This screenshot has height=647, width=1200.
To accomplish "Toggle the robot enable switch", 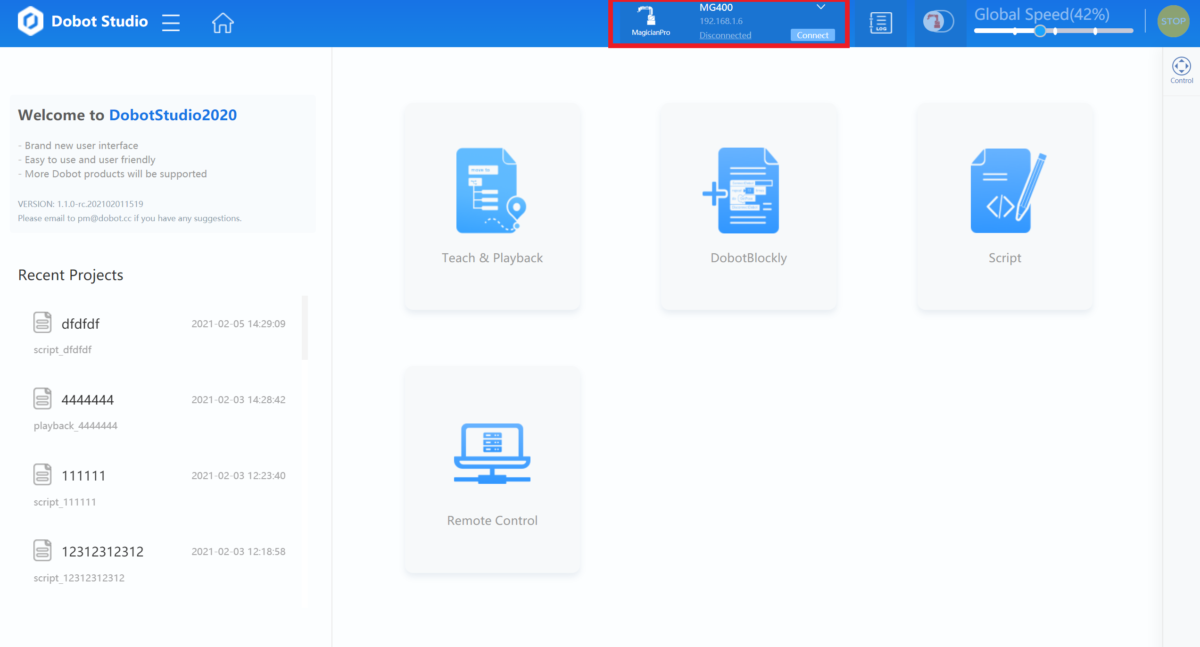I will (x=937, y=23).
